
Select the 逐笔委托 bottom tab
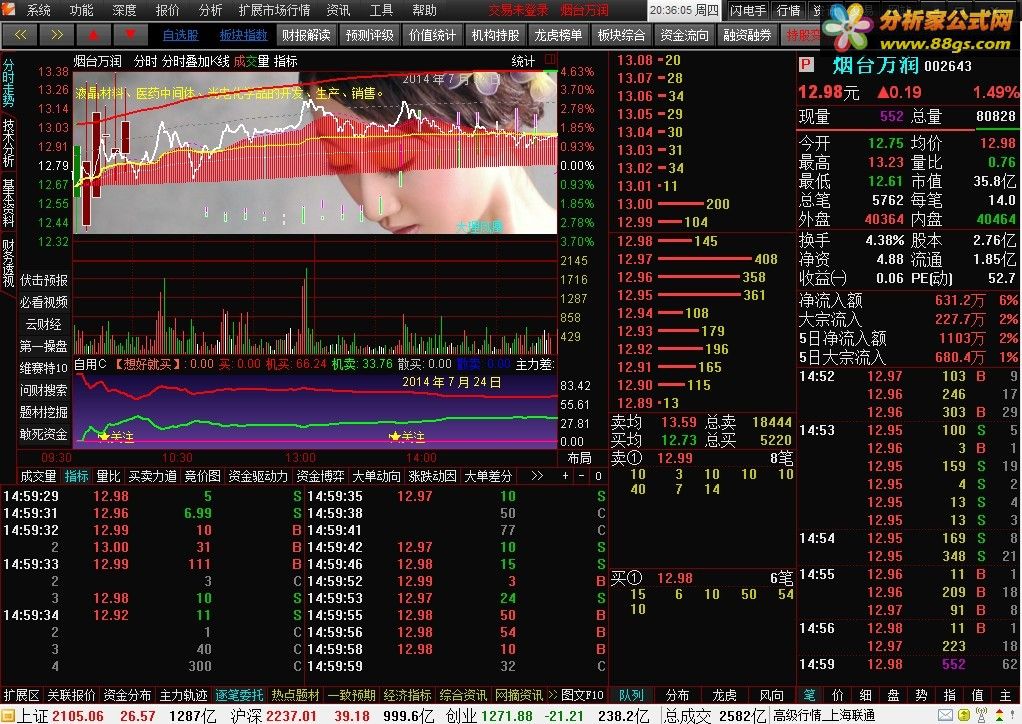click(239, 695)
